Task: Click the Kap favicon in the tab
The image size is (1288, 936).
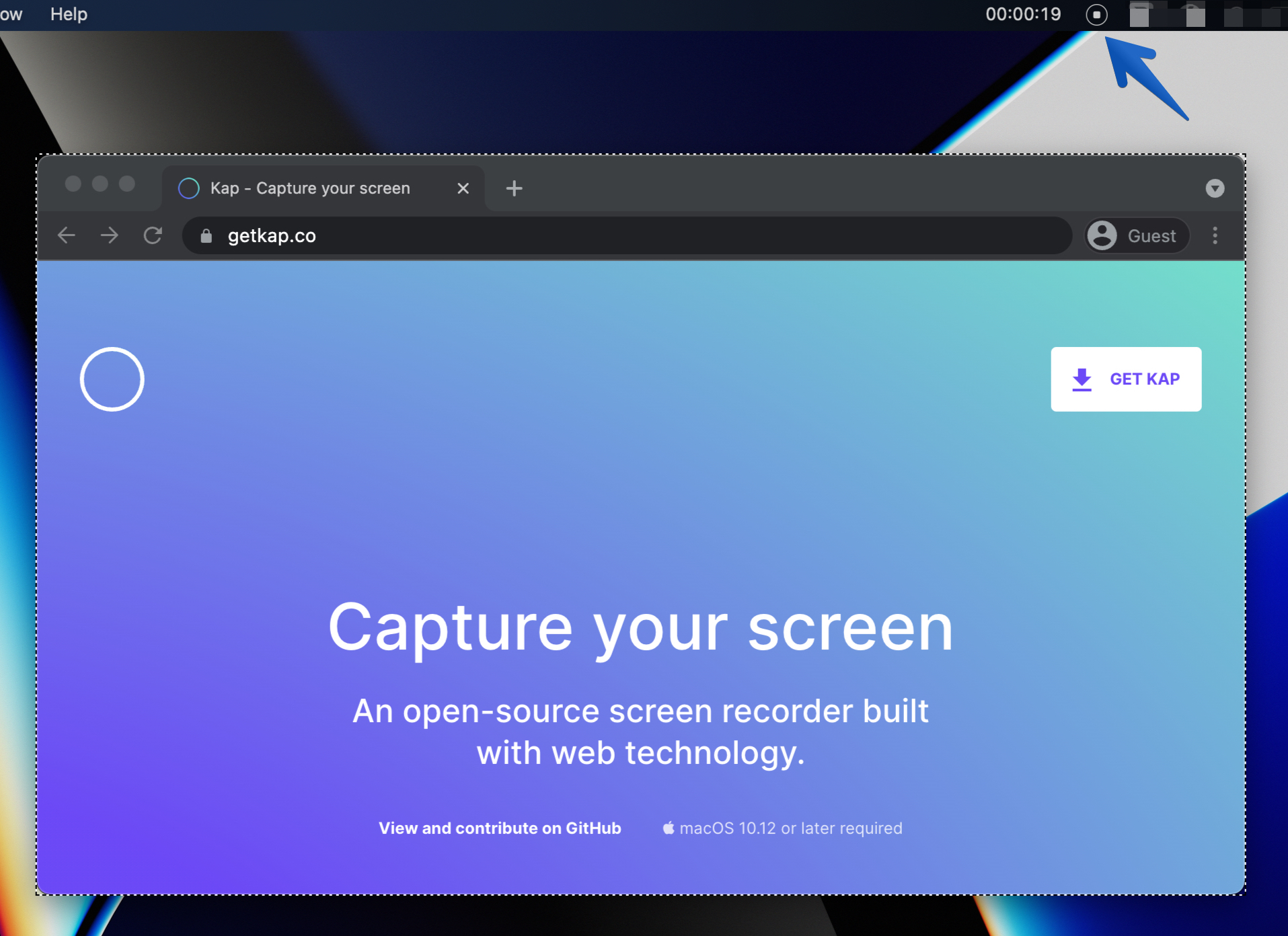Action: (x=189, y=188)
